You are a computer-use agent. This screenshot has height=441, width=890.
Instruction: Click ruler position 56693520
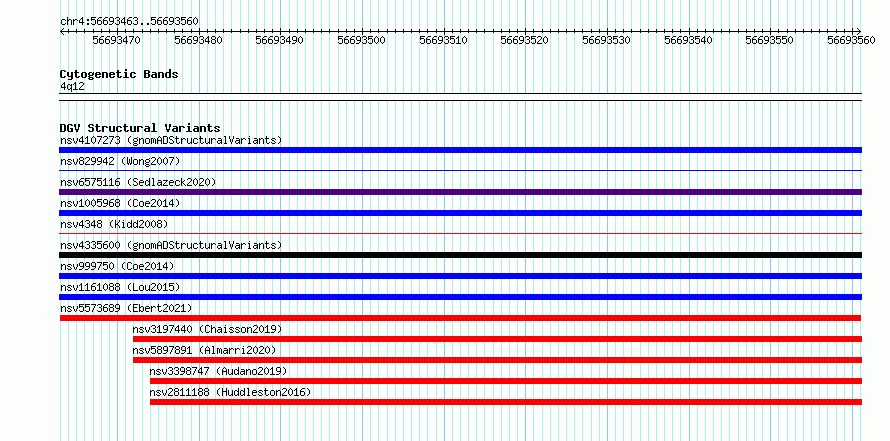[x=525, y=40]
